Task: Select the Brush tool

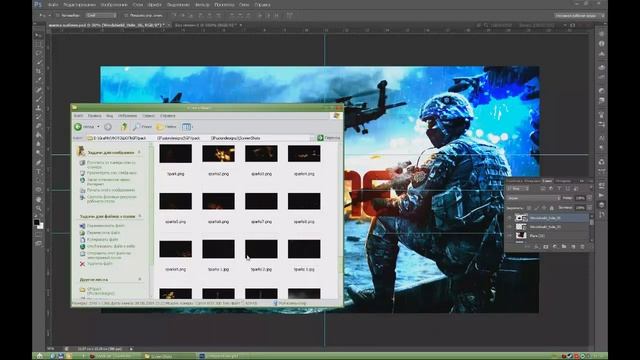Action: pyautogui.click(x=39, y=99)
